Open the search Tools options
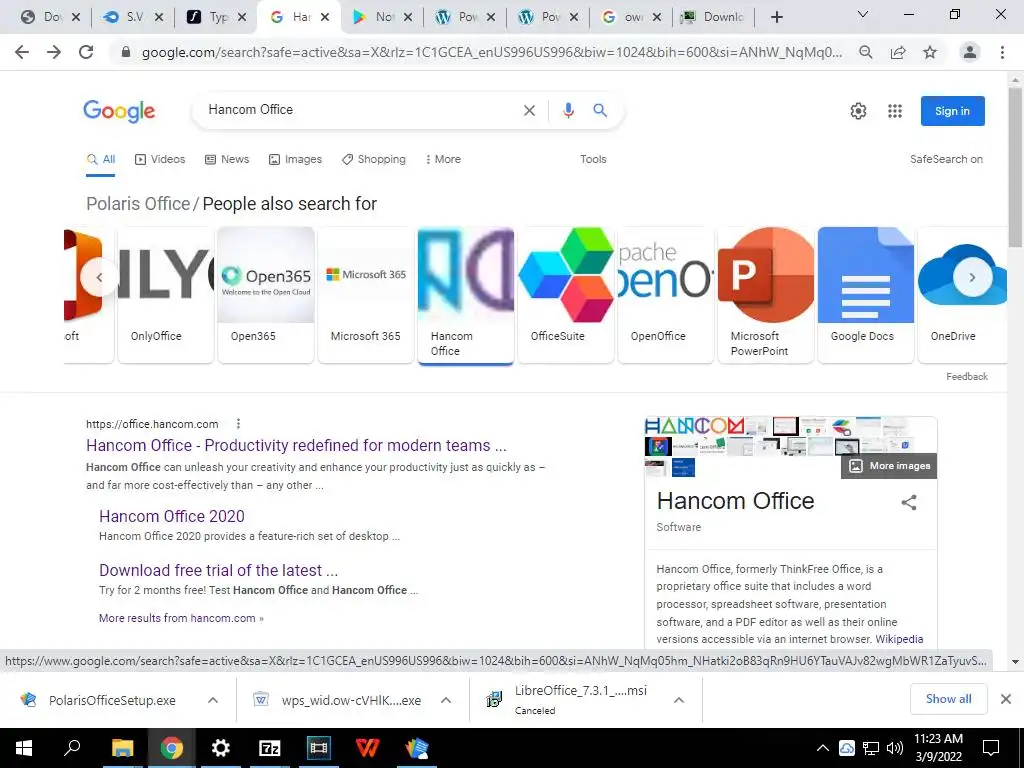 593,159
